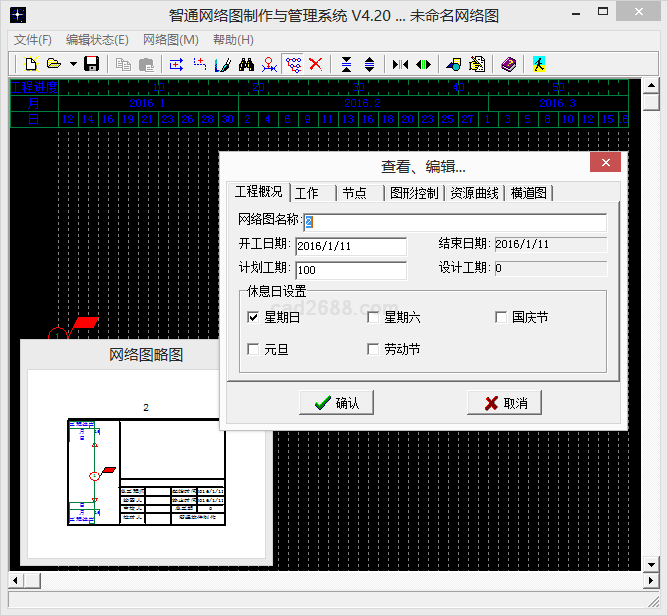
Task: Click the red X delete toolbar icon
Action: point(316,64)
